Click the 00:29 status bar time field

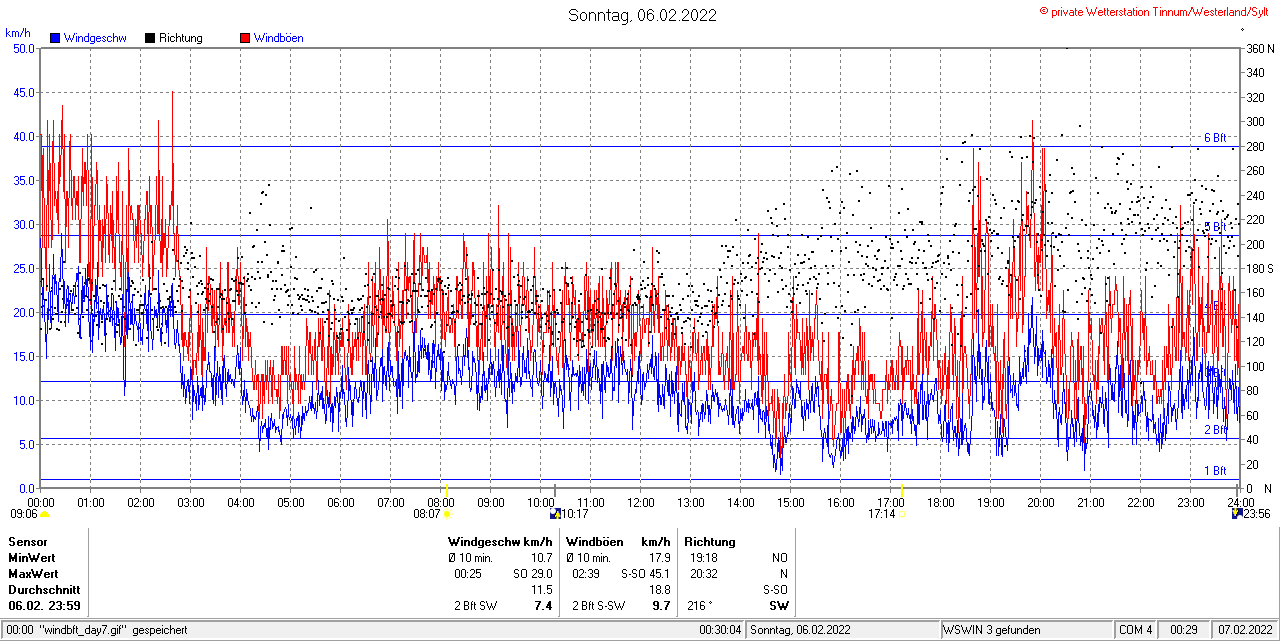click(1185, 630)
